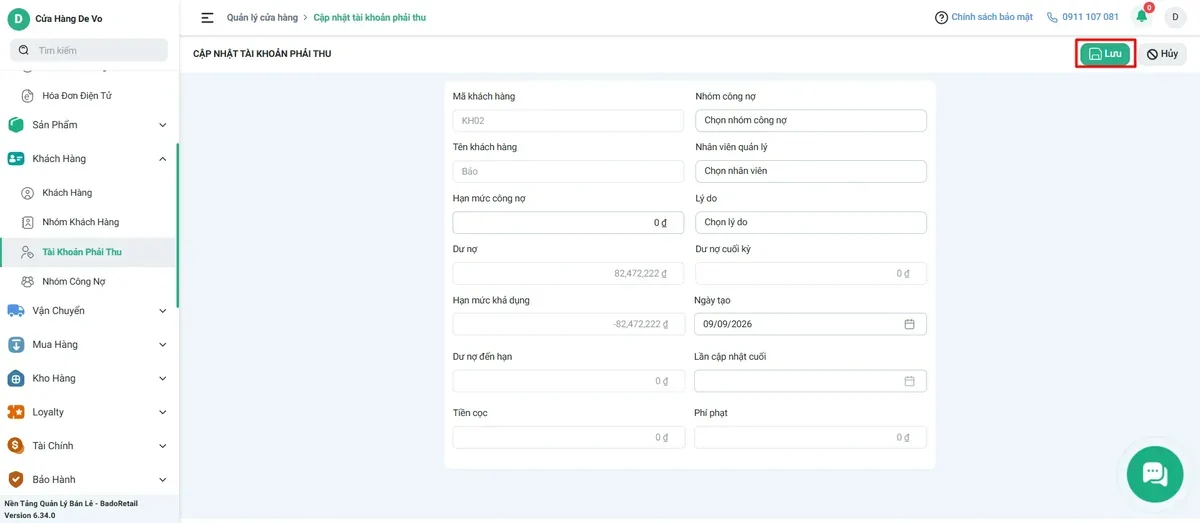1200x523 pixels.
Task: Open Hóa Đơn Điện Tử menu item
Action: click(x=77, y=96)
